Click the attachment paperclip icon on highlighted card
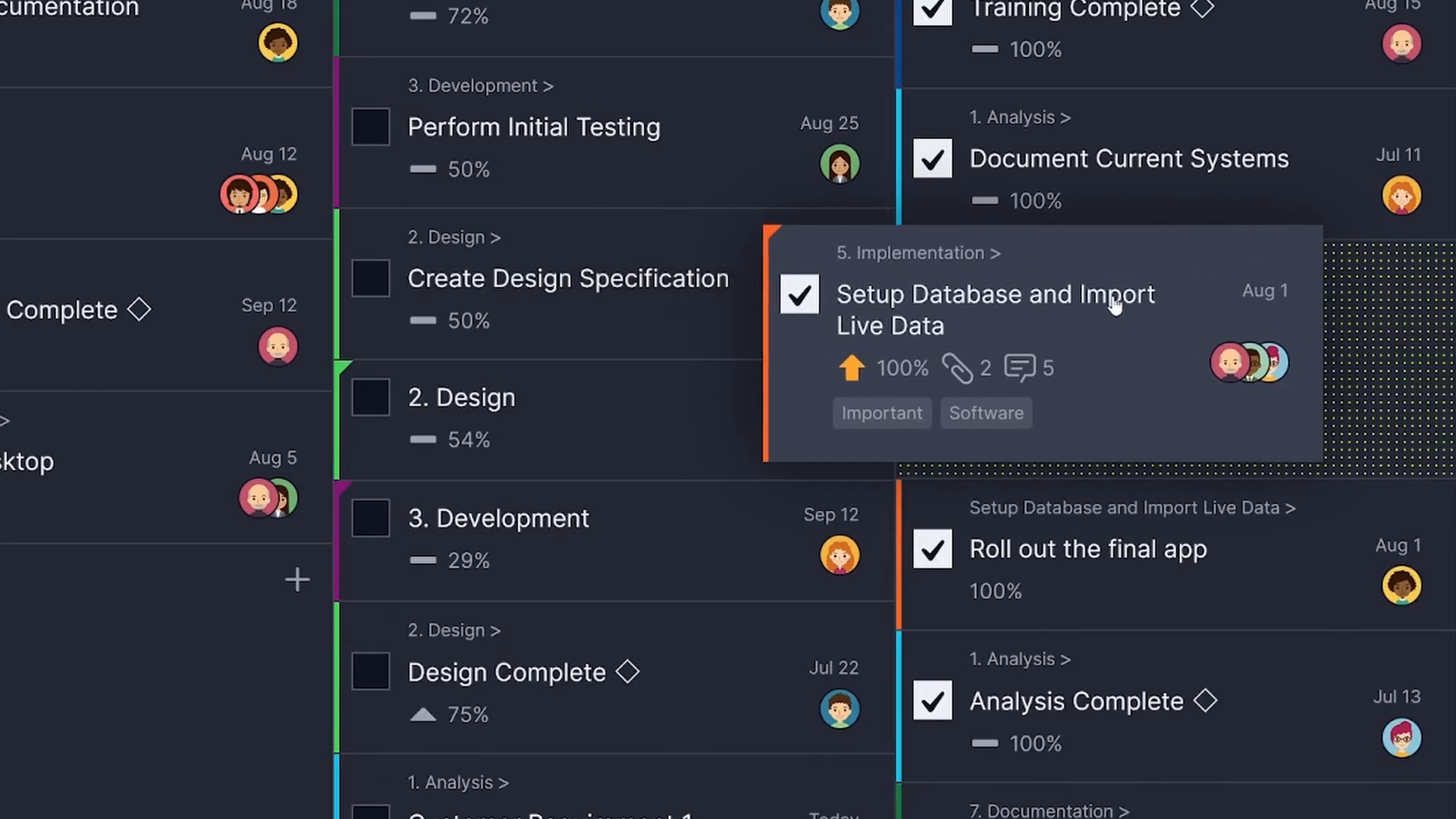 tap(957, 369)
